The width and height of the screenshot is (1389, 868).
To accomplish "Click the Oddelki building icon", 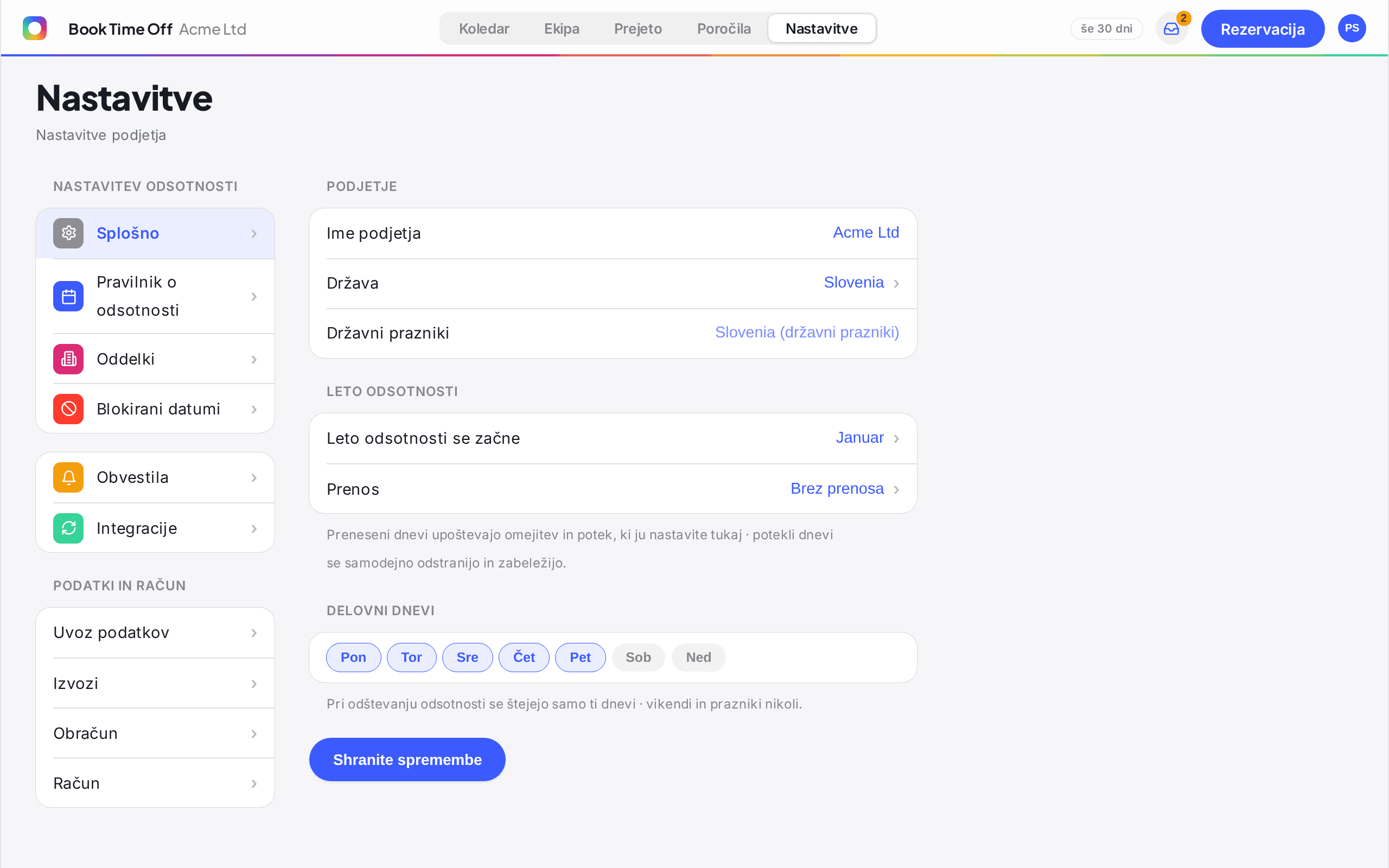I will [68, 359].
